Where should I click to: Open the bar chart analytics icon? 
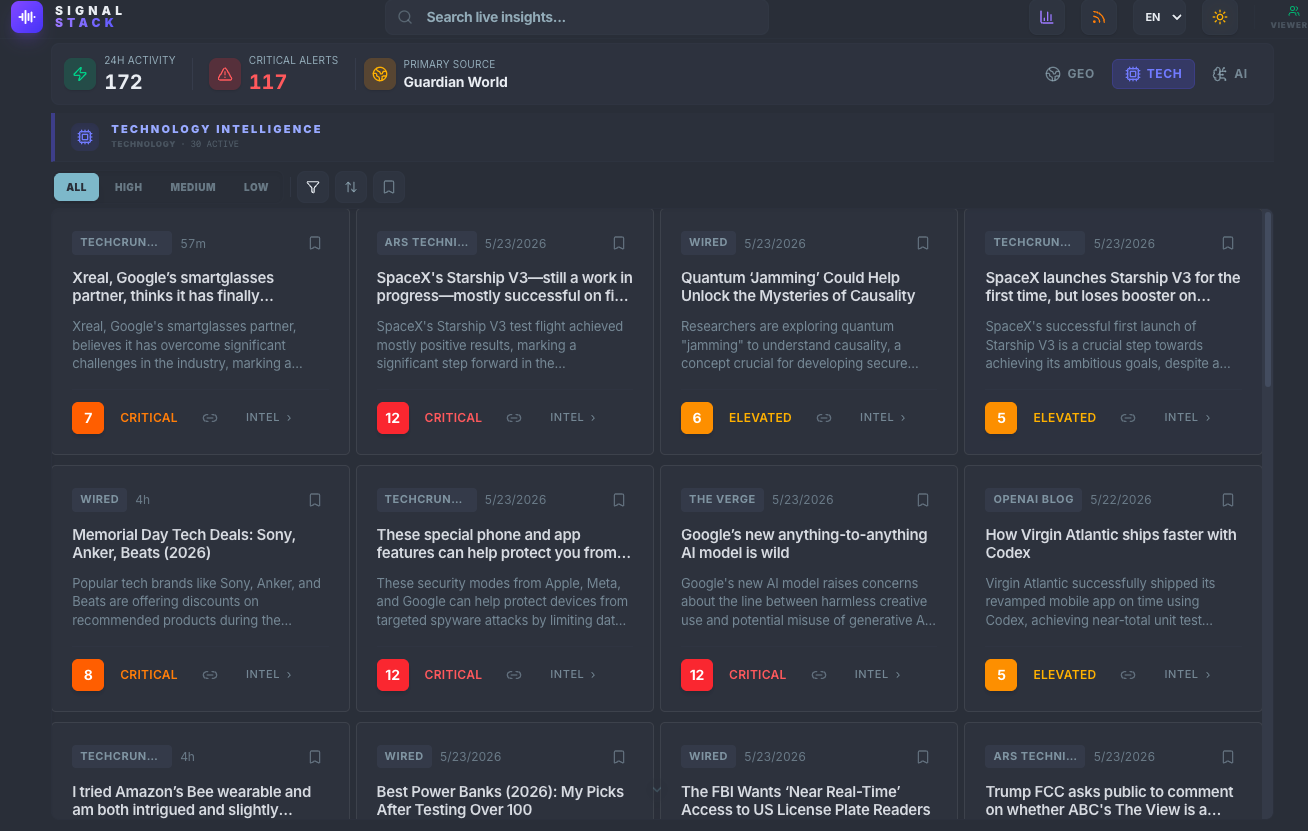[1047, 17]
